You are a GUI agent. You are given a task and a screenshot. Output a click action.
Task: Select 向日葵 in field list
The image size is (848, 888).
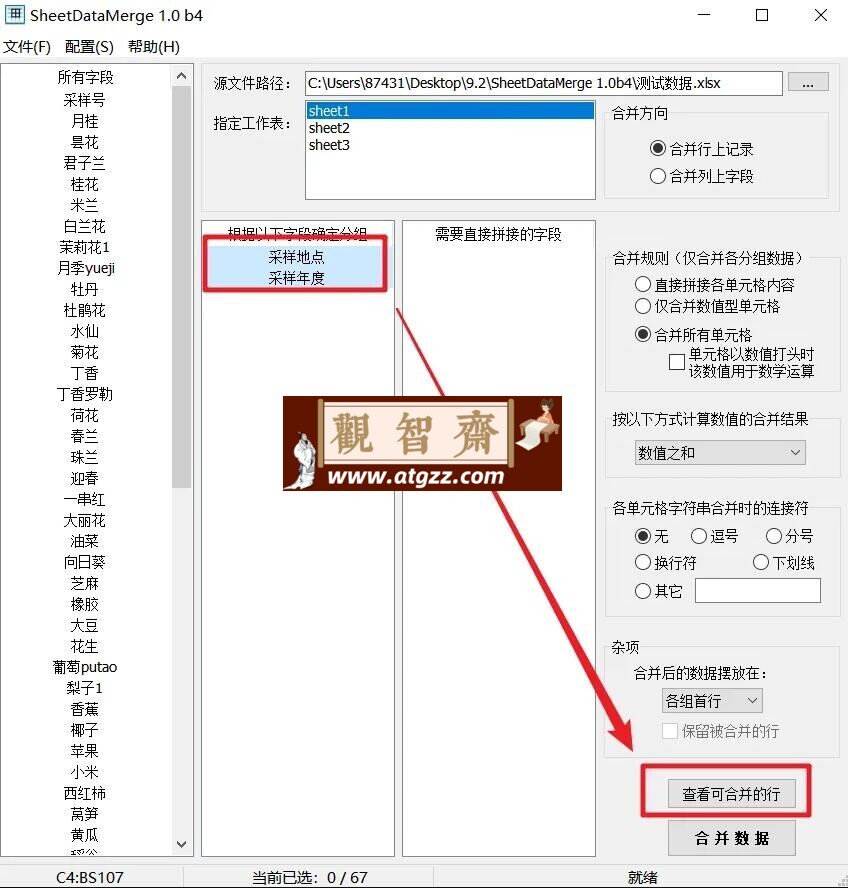click(85, 562)
